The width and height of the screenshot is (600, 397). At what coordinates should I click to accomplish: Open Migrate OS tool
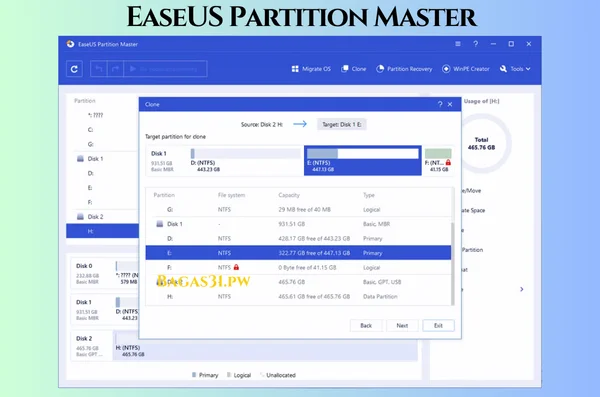311,69
